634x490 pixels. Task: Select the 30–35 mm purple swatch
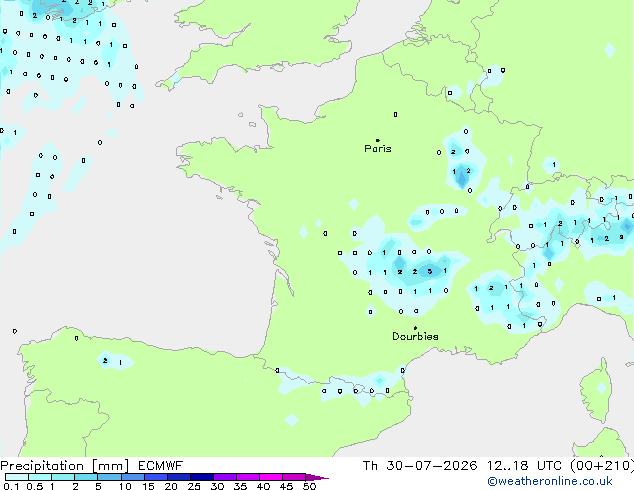click(x=225, y=477)
